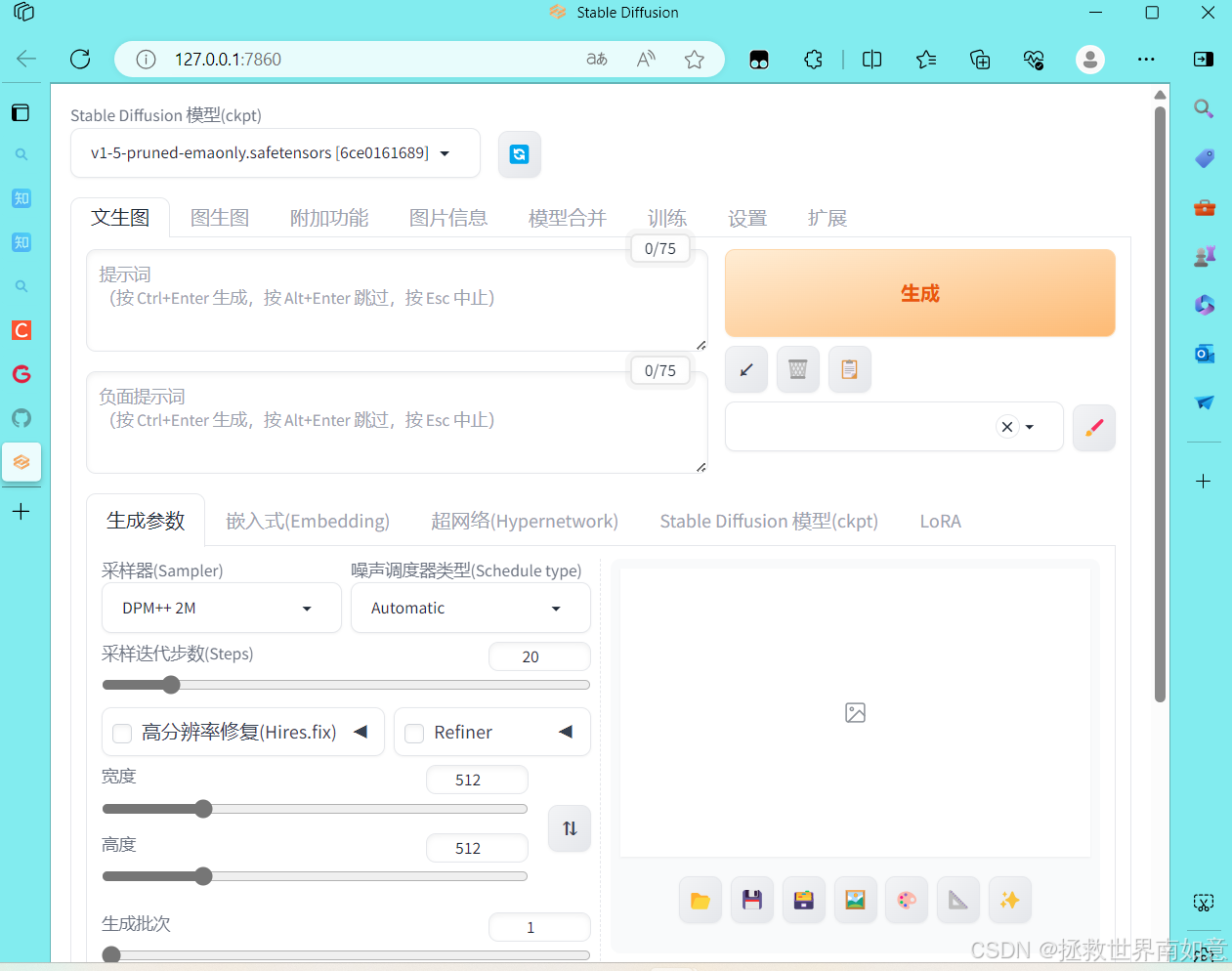Click the browser page refresh icon

[x=80, y=60]
